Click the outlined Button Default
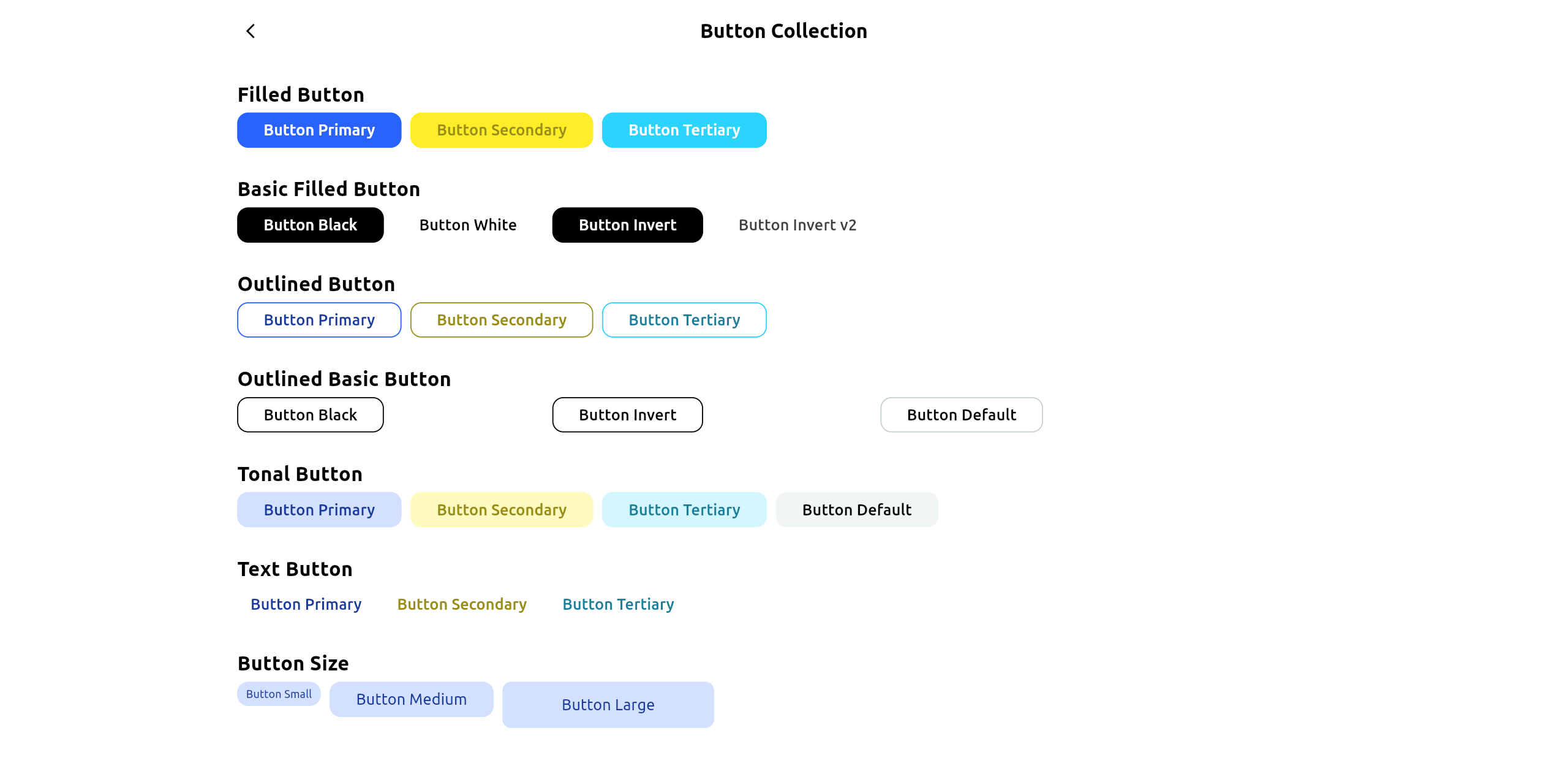 (962, 415)
